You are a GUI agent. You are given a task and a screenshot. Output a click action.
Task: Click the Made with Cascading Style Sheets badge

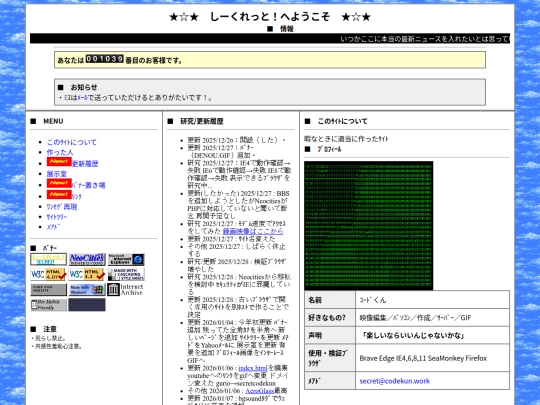tap(126, 274)
